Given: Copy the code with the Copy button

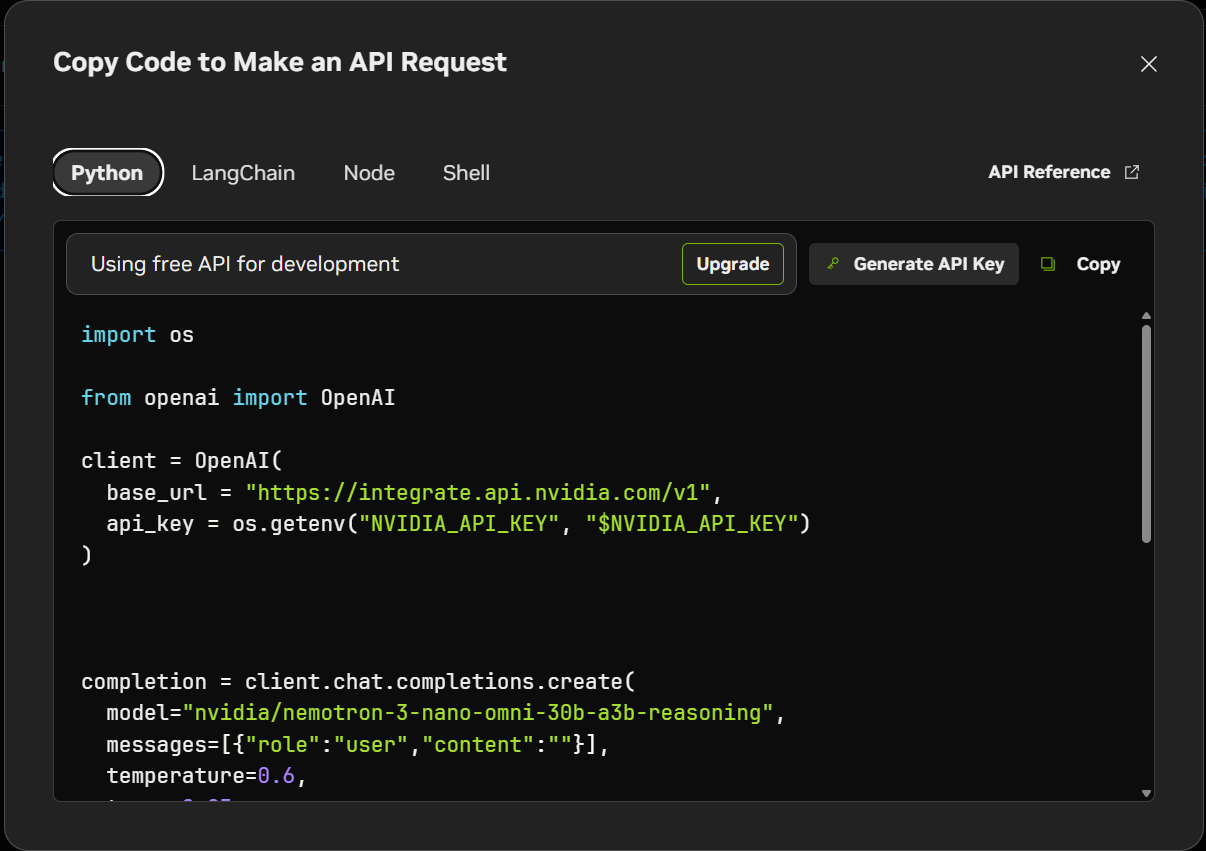Looking at the screenshot, I should coord(1080,264).
